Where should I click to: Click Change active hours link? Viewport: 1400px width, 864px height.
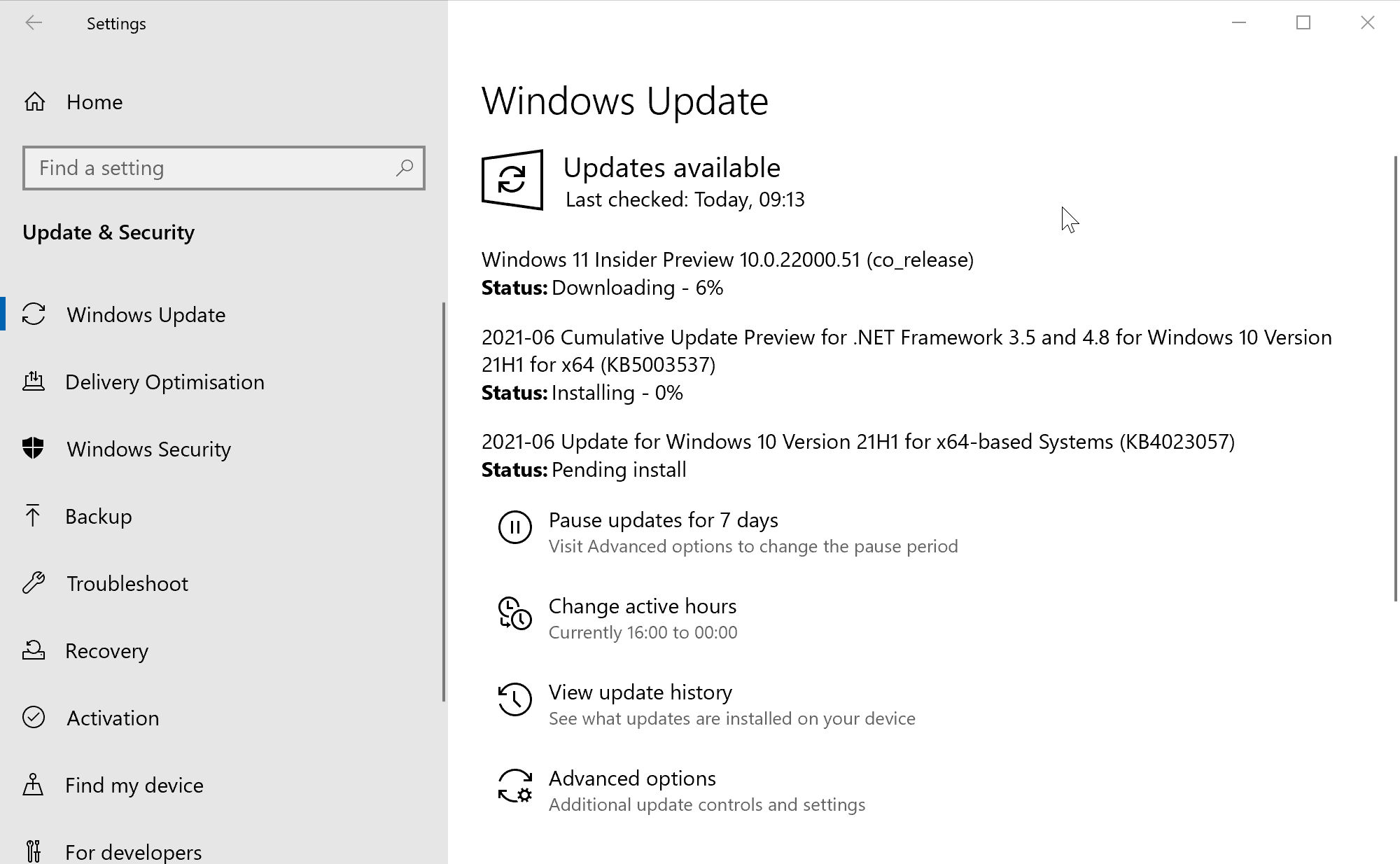[x=642, y=606]
